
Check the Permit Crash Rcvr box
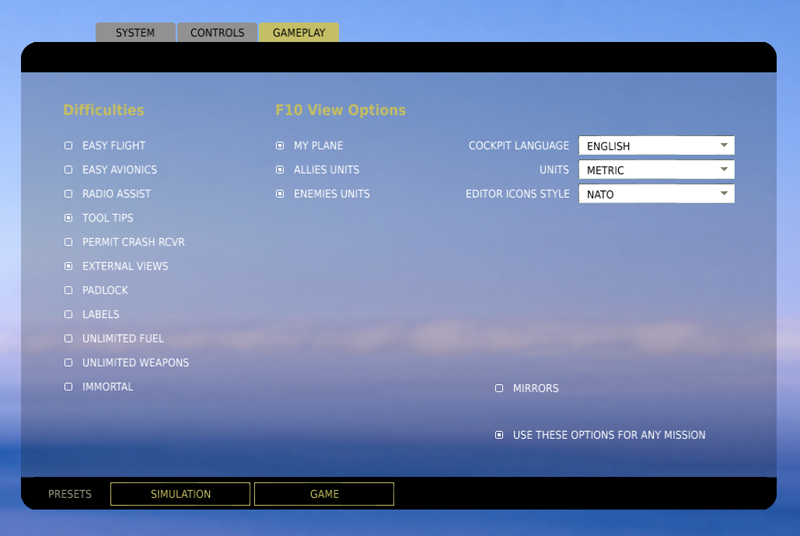(x=68, y=242)
